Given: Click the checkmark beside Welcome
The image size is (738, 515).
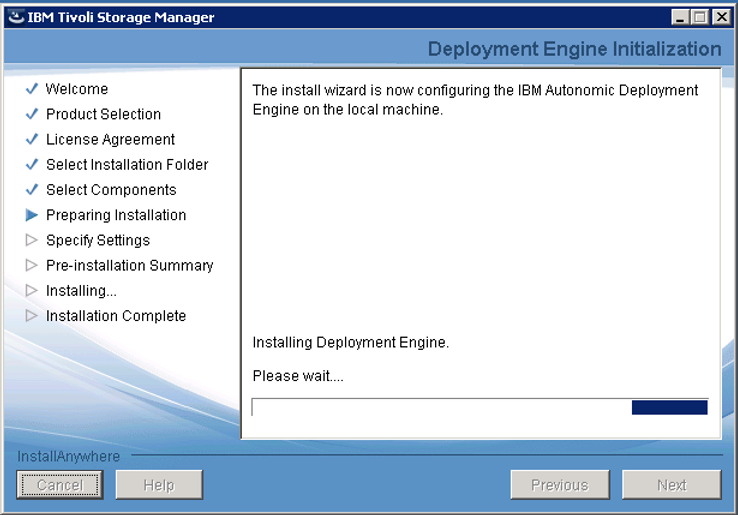Looking at the screenshot, I should point(32,89).
